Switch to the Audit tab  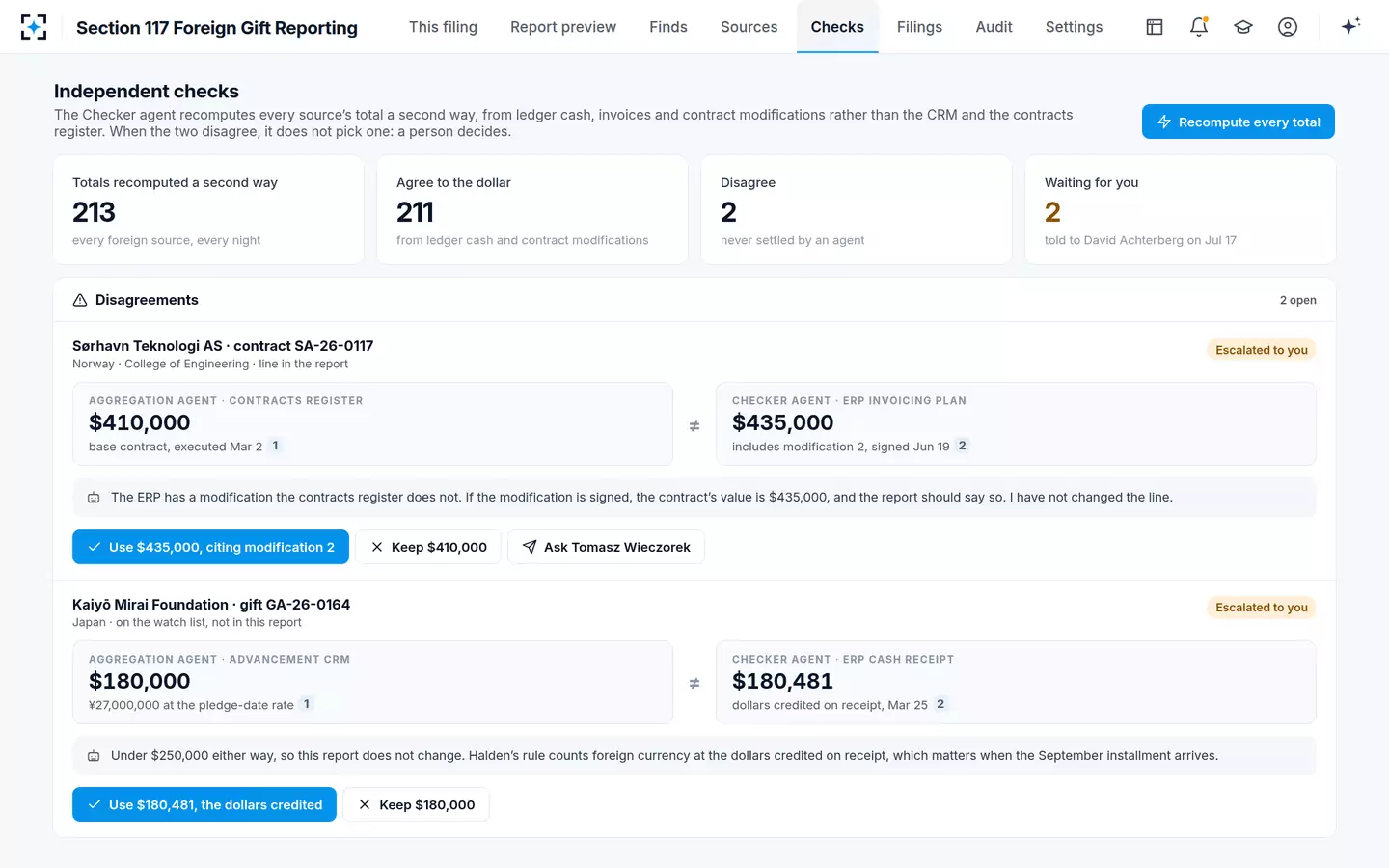click(994, 27)
